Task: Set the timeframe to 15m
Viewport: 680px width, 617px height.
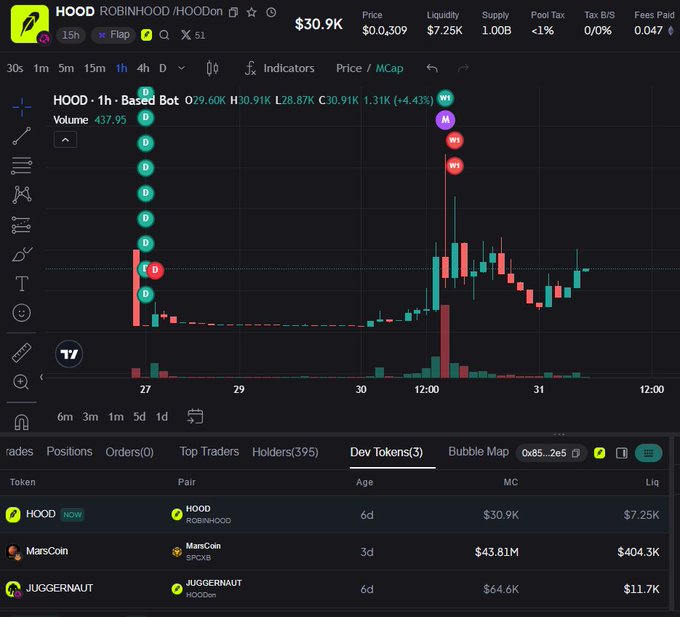Action: pyautogui.click(x=95, y=68)
